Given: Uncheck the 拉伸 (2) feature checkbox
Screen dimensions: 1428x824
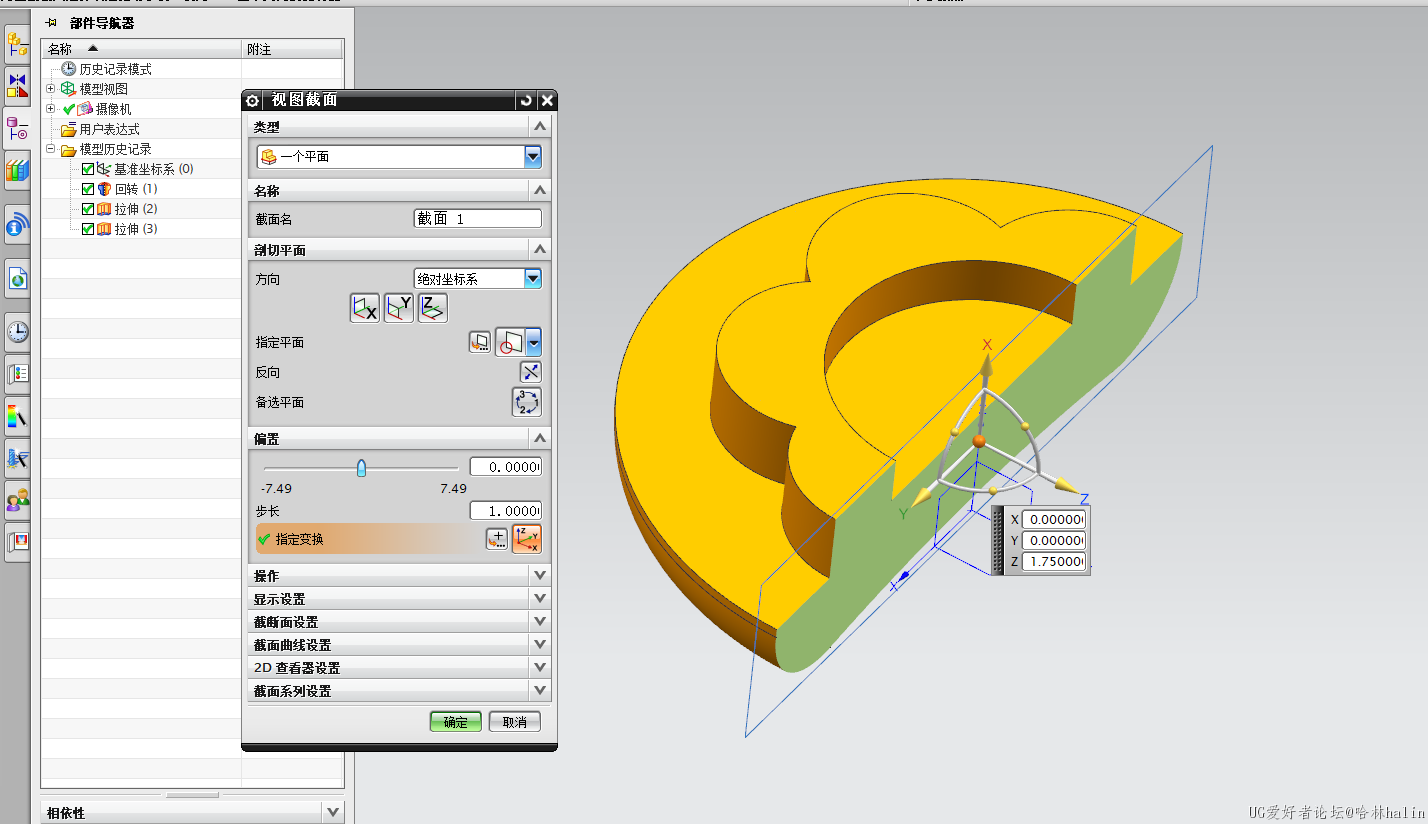Looking at the screenshot, I should coord(88,209).
